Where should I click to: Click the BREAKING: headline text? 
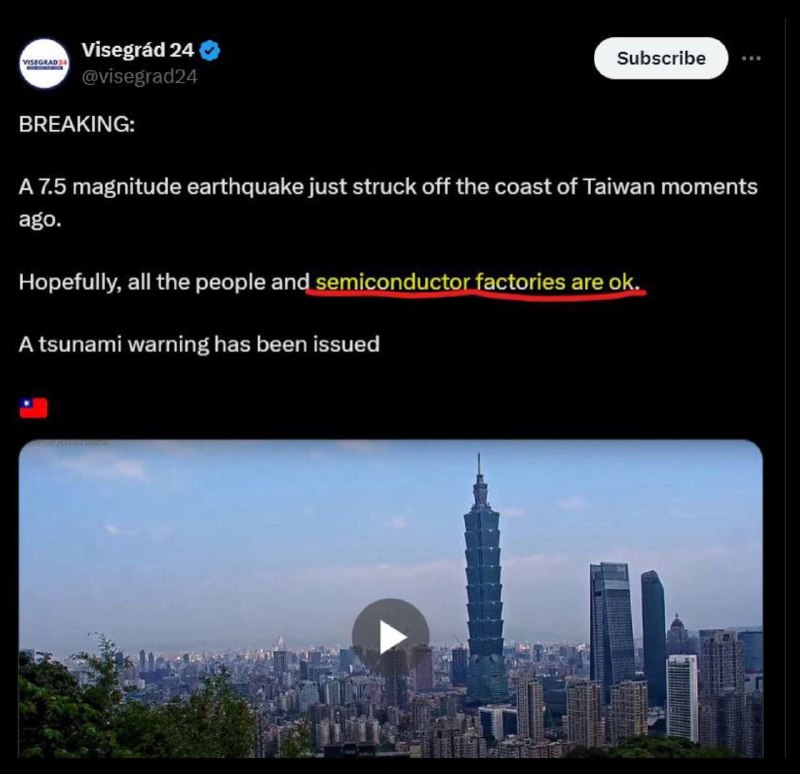(77, 124)
